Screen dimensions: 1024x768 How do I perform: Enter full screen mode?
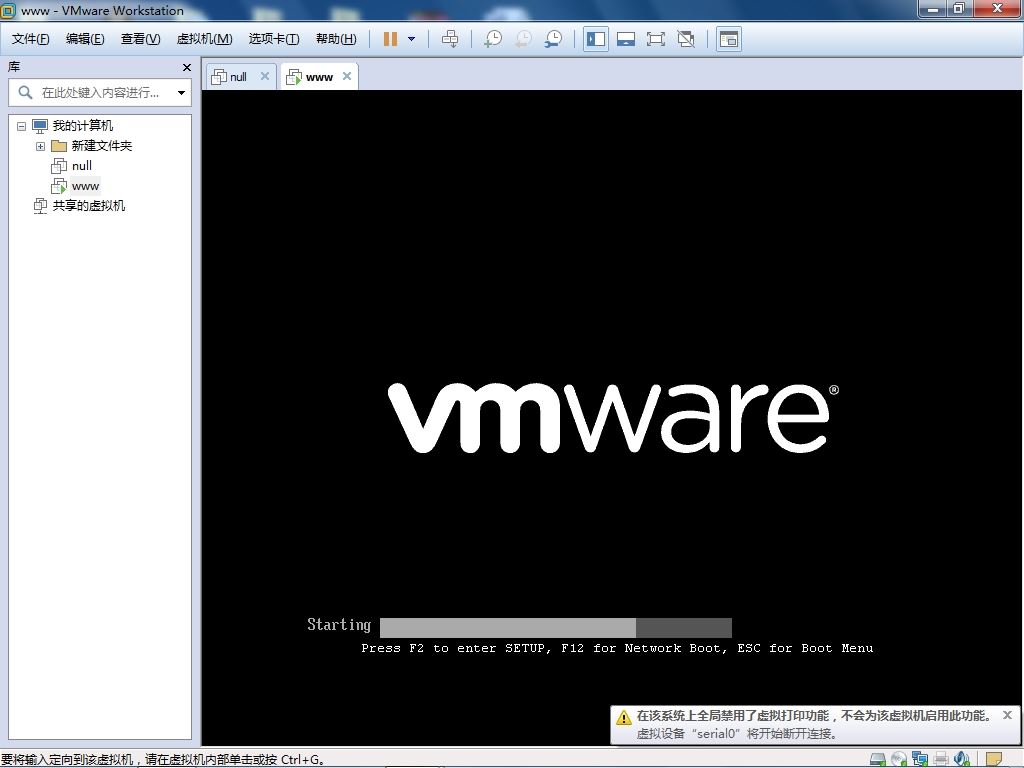click(x=656, y=39)
